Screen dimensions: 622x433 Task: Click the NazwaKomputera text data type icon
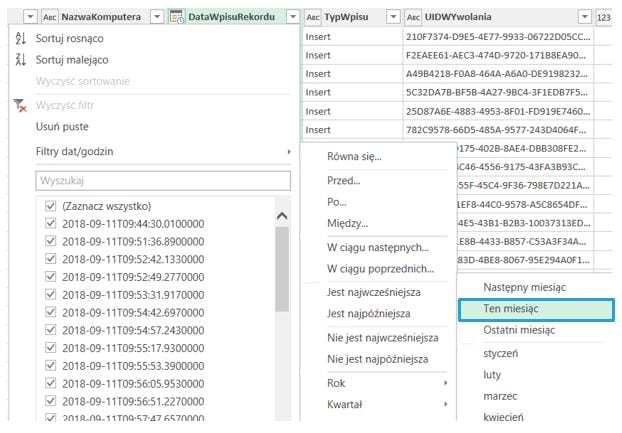(49, 17)
